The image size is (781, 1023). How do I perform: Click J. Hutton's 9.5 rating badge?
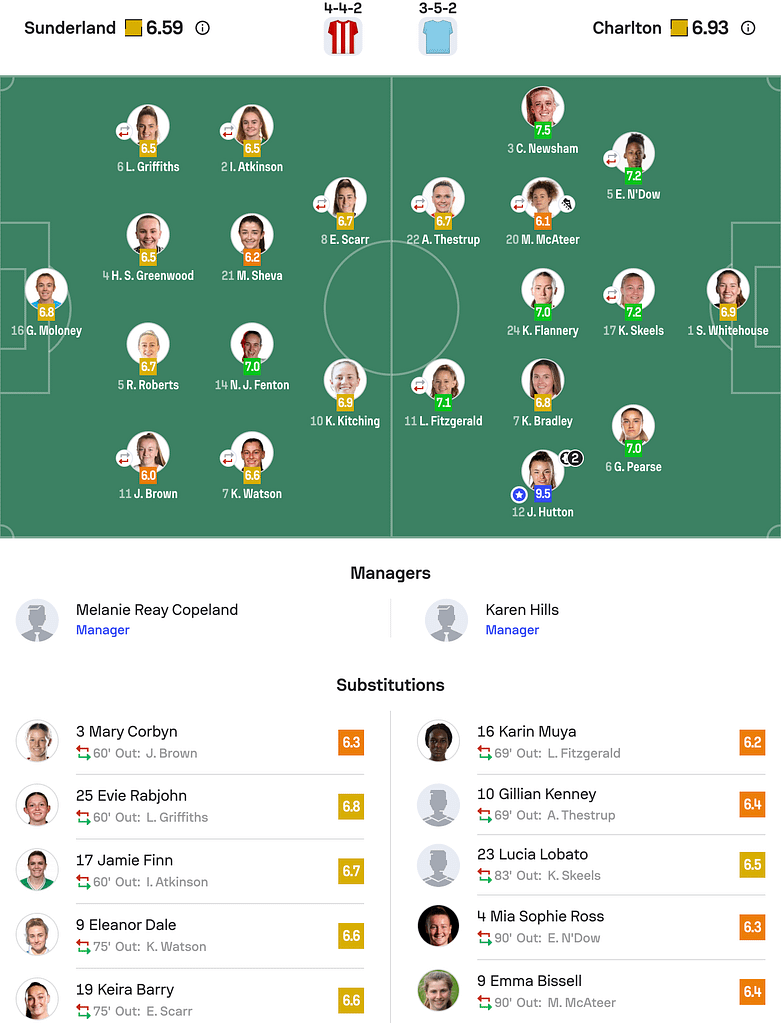tap(542, 493)
